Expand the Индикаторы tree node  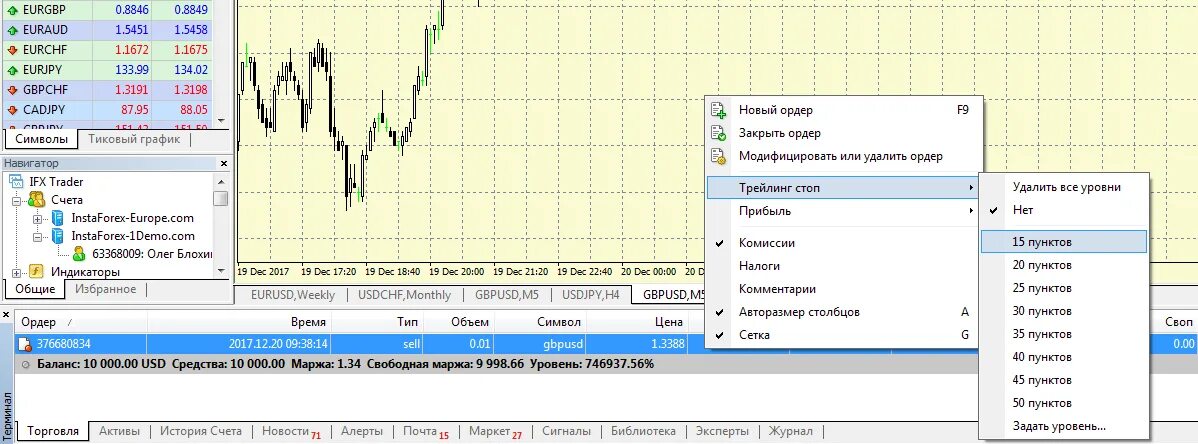(x=16, y=272)
